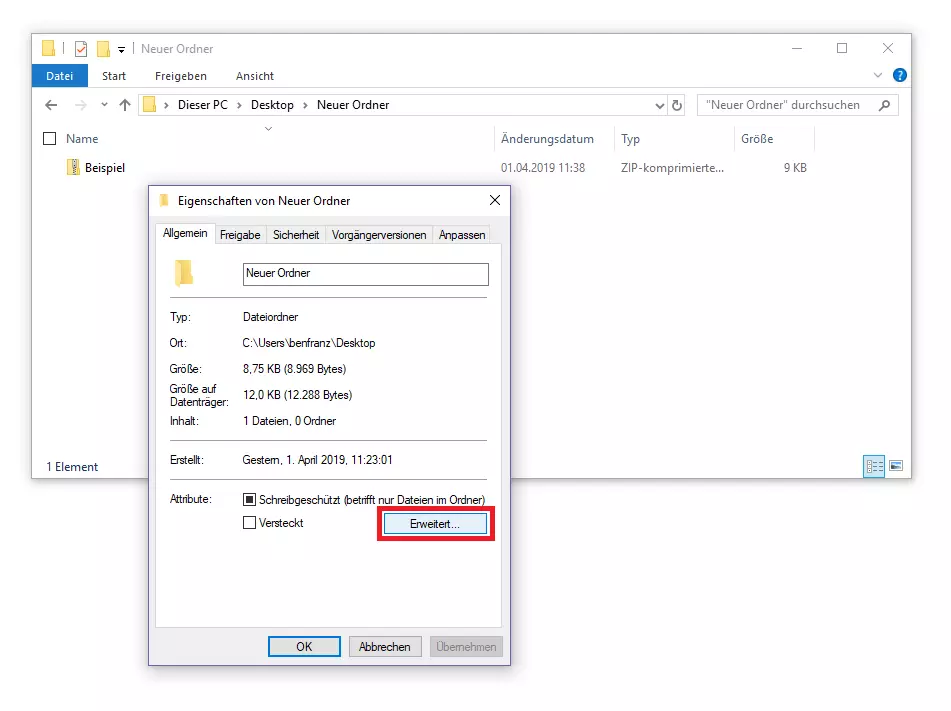Image resolution: width=951 pixels, height=711 pixels.
Task: Click the folder icon in title bar
Action: [x=49, y=48]
